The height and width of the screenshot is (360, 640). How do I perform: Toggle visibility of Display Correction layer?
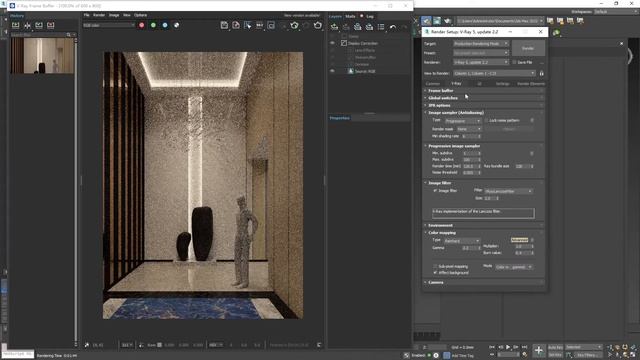332,43
